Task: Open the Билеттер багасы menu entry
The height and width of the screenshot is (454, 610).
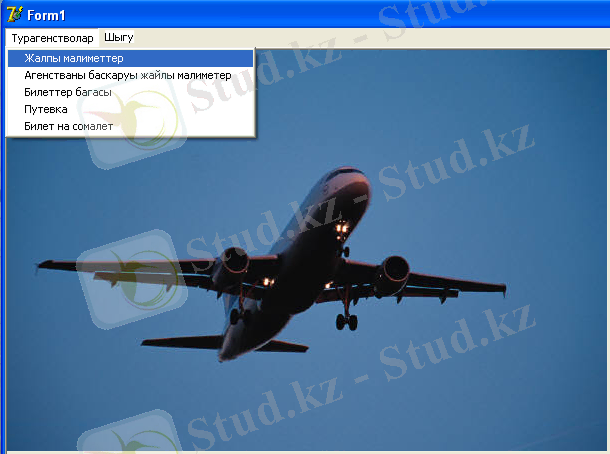Action: pos(130,92)
